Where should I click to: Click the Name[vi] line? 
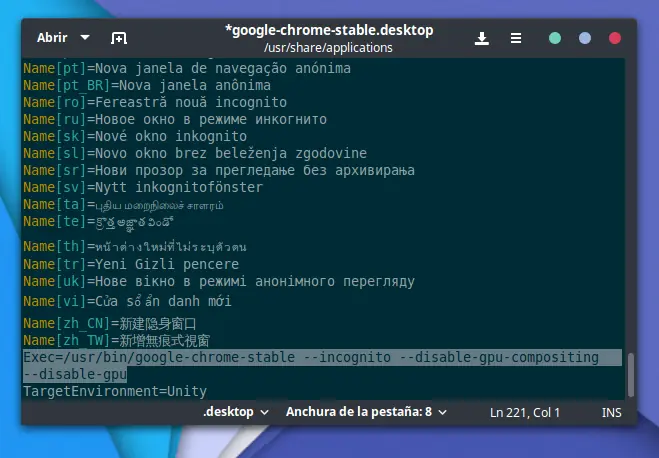(127, 301)
